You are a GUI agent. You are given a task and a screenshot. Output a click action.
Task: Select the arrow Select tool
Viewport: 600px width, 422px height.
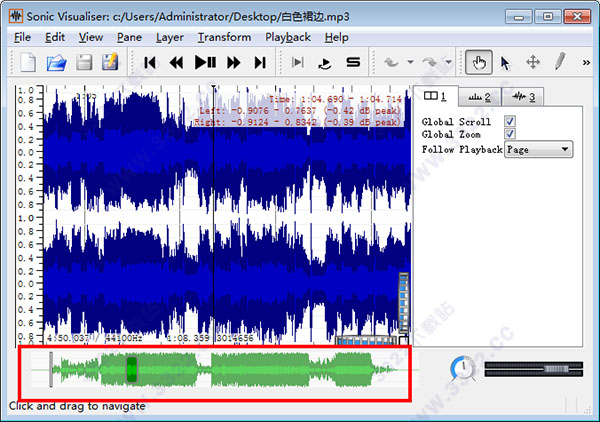click(505, 62)
